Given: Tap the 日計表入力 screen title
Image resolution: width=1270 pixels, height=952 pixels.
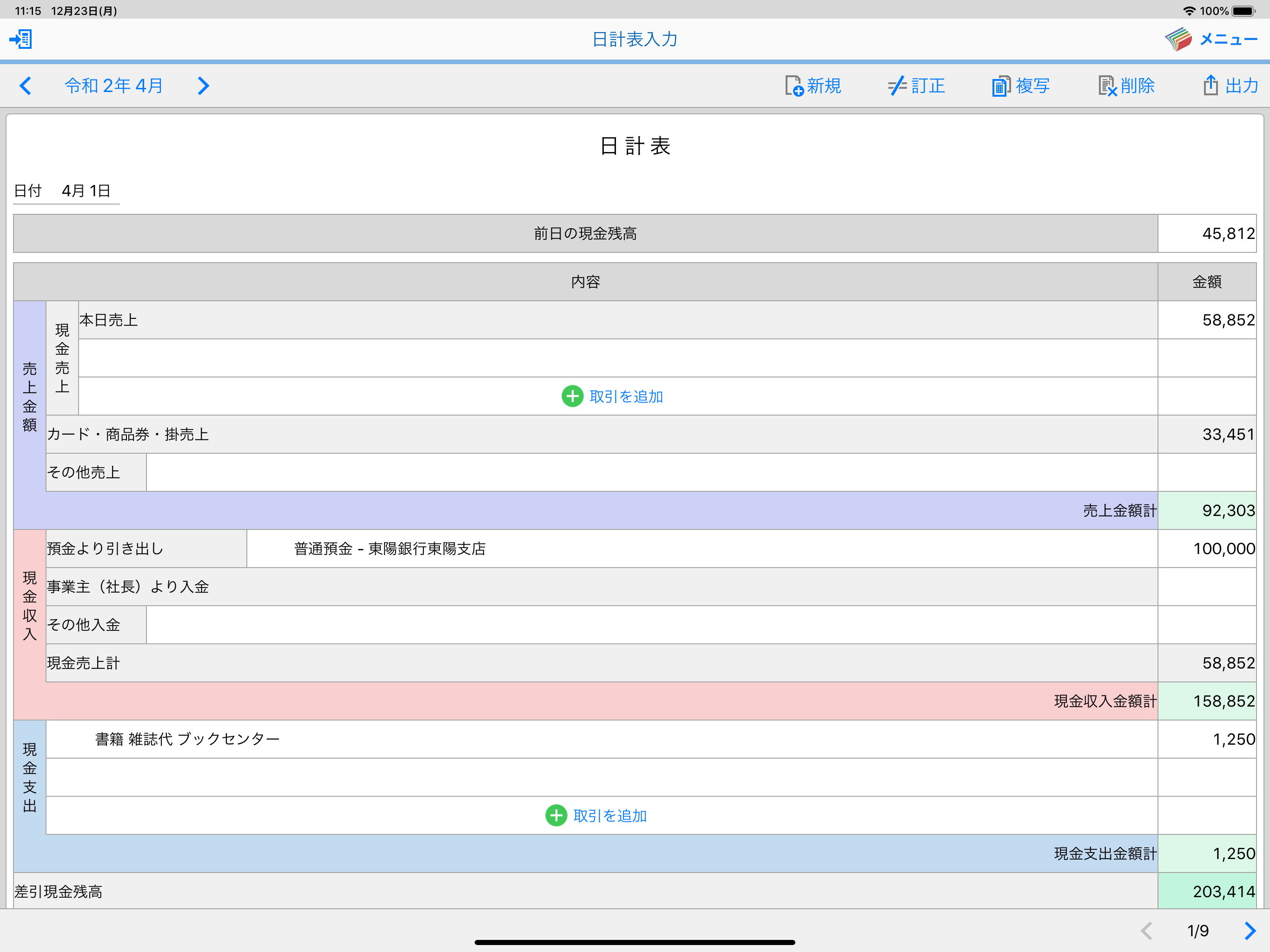Looking at the screenshot, I should coord(635,39).
